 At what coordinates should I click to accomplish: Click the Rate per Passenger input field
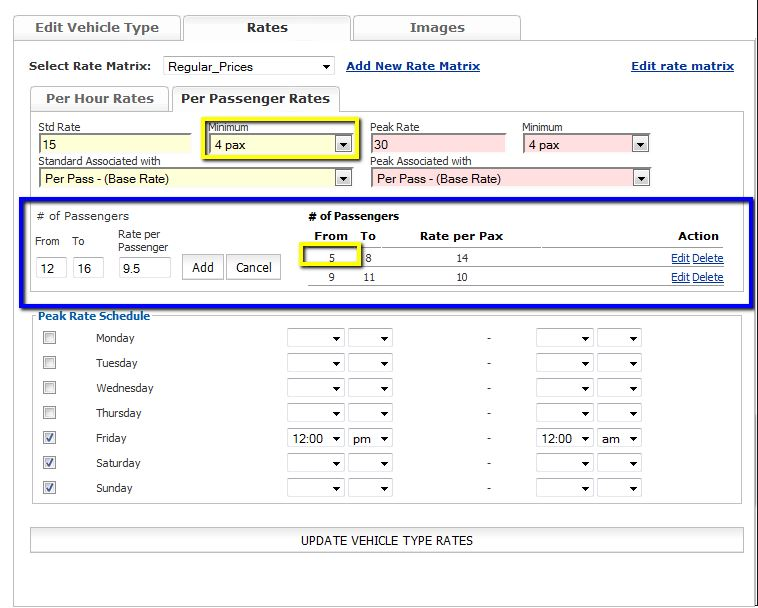pyautogui.click(x=144, y=268)
